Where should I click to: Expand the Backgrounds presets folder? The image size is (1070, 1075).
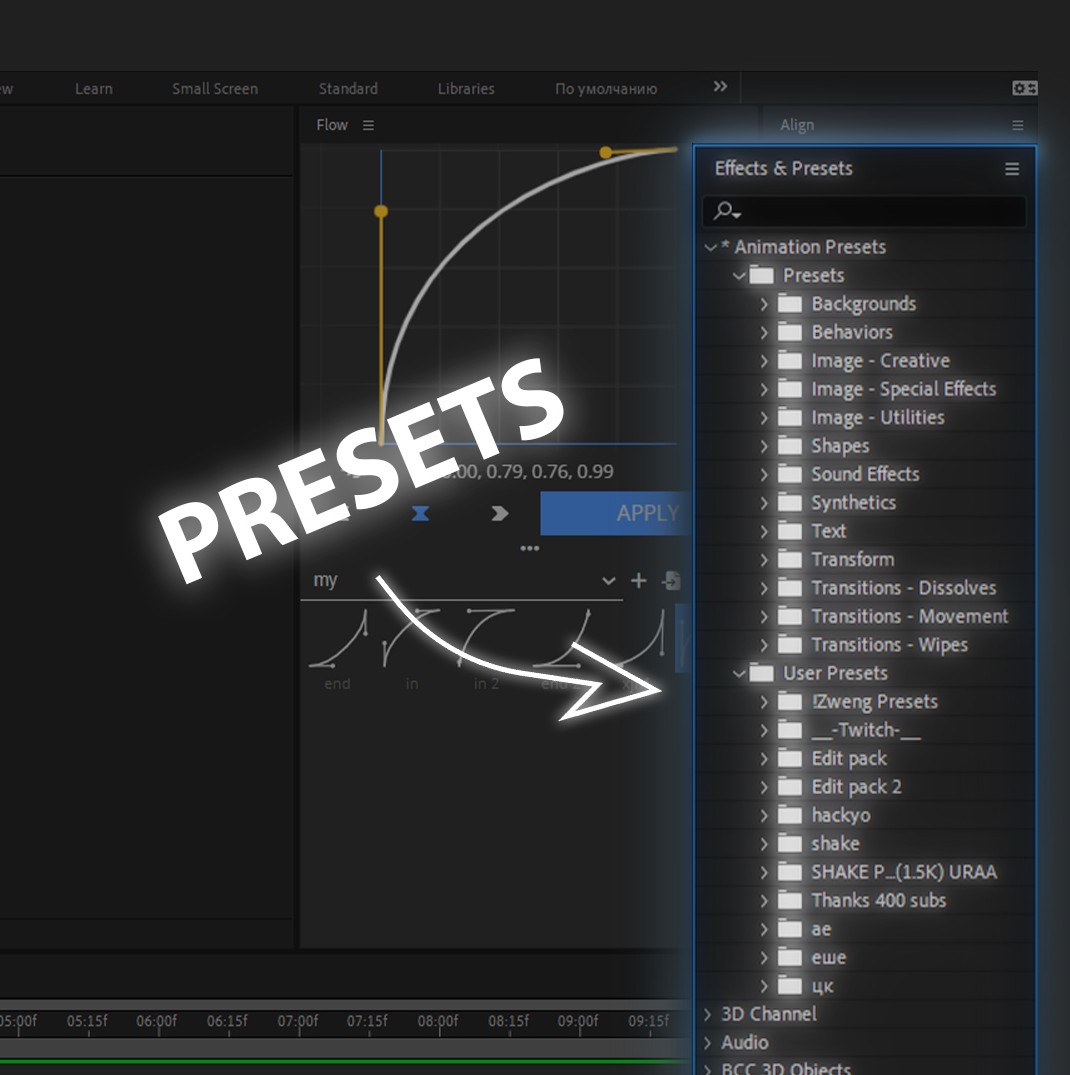pyautogui.click(x=765, y=304)
